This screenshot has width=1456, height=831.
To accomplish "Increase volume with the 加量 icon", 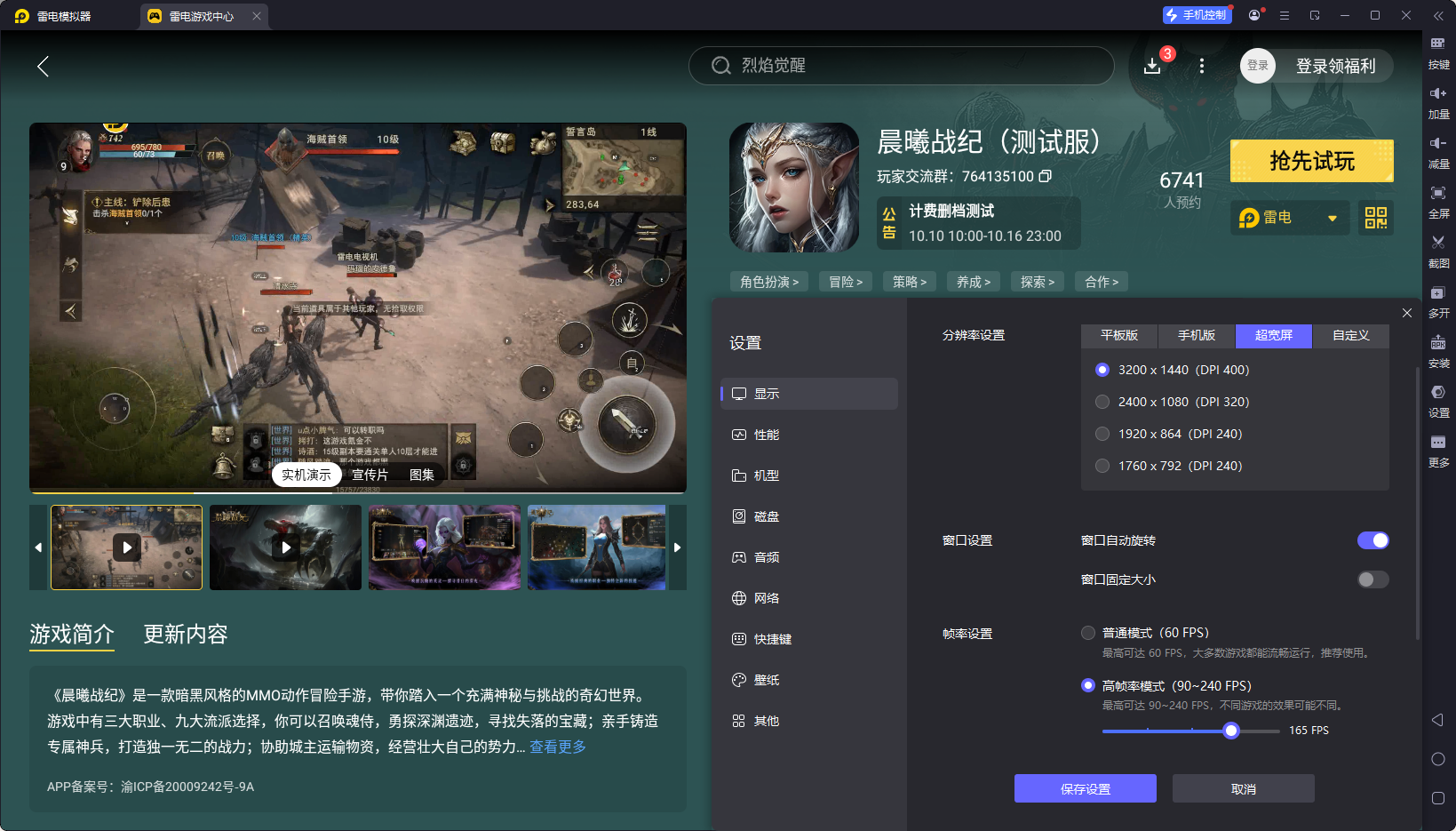I will pos(1439,102).
